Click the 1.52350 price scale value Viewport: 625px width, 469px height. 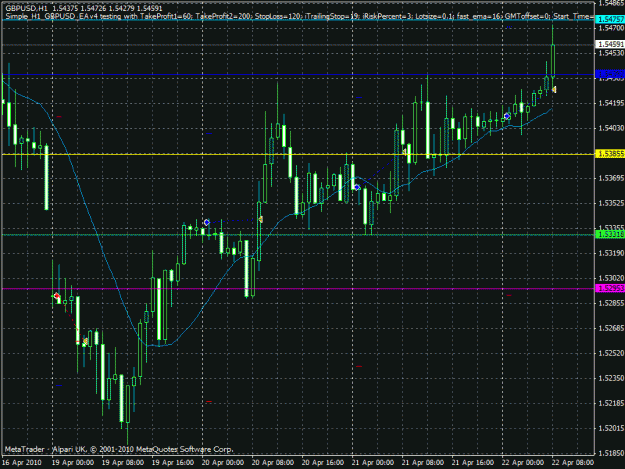[611, 378]
